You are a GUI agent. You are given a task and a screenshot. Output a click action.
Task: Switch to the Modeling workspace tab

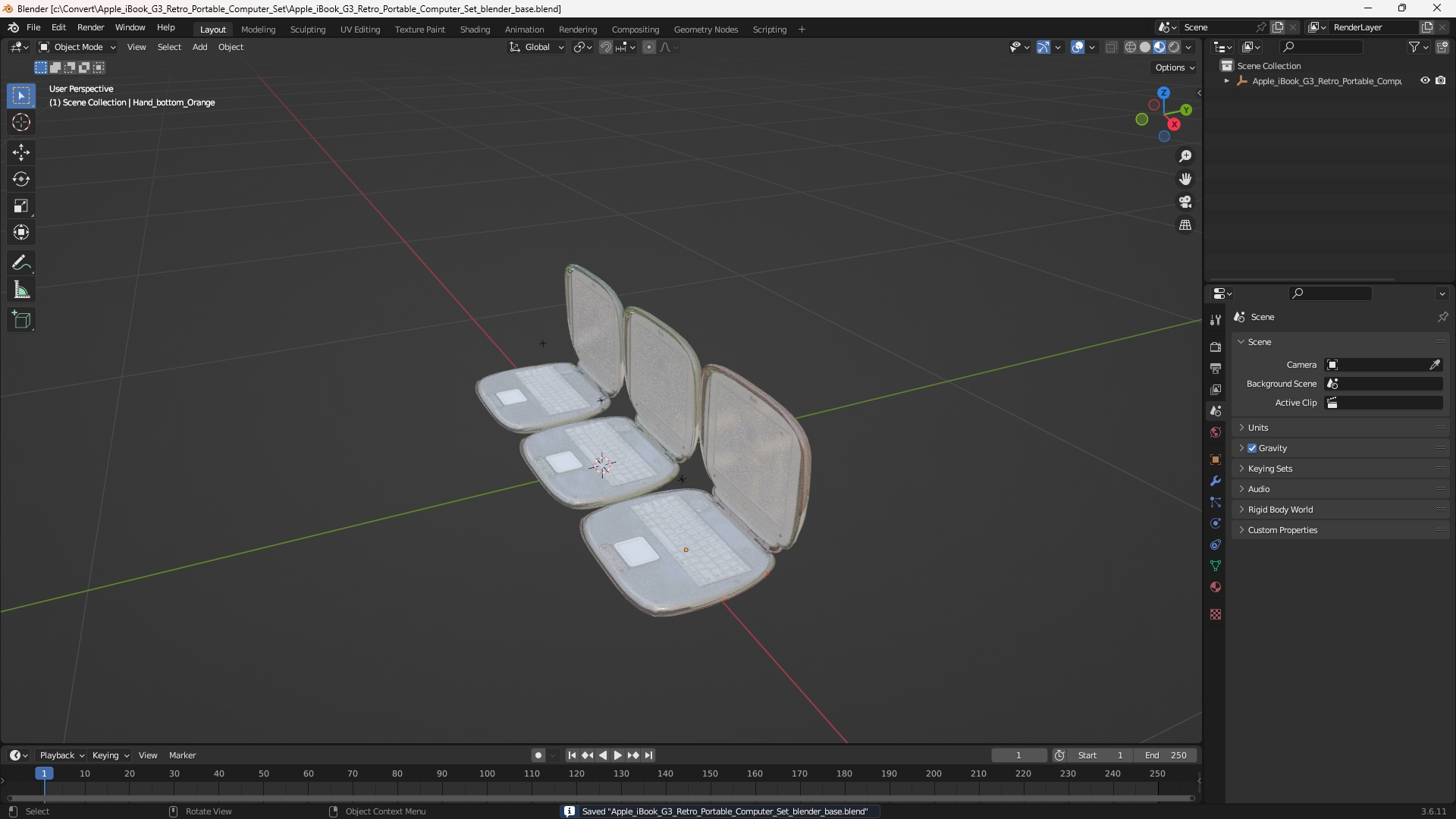(258, 30)
